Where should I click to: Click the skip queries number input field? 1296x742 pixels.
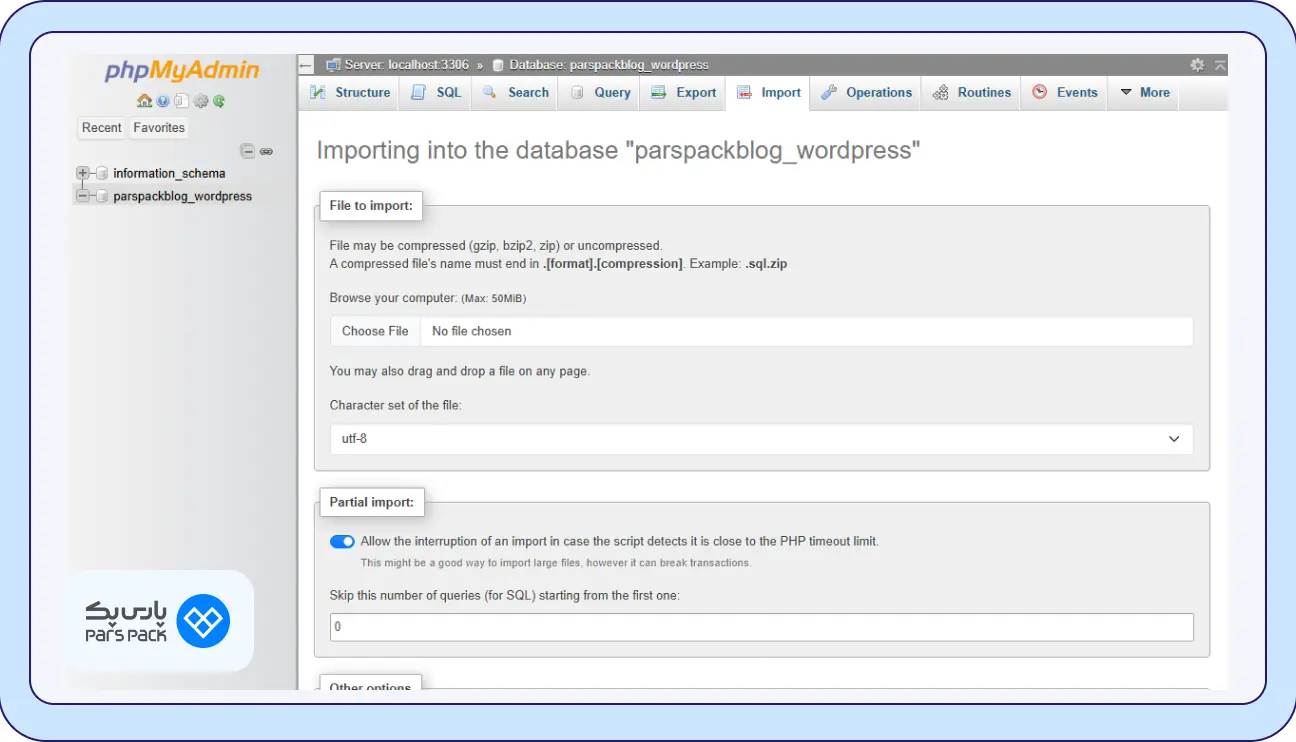pyautogui.click(x=761, y=627)
